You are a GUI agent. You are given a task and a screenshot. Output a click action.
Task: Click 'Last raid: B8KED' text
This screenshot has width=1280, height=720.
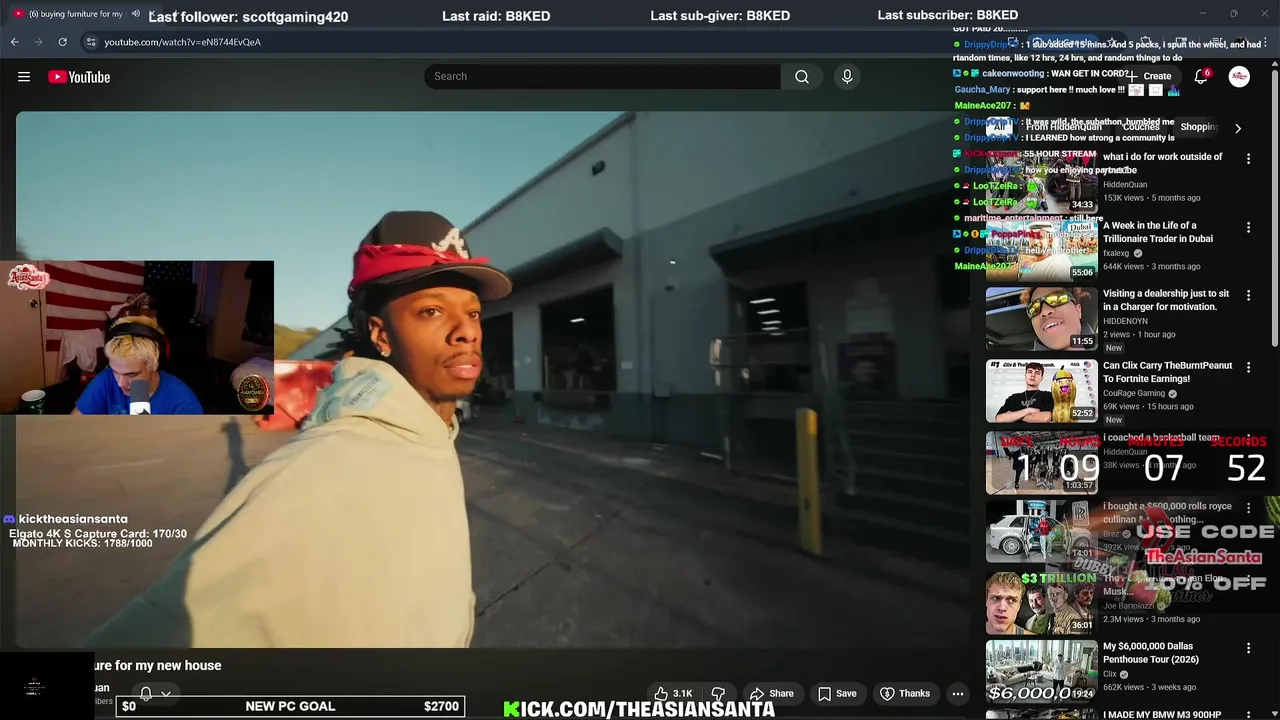tap(496, 16)
